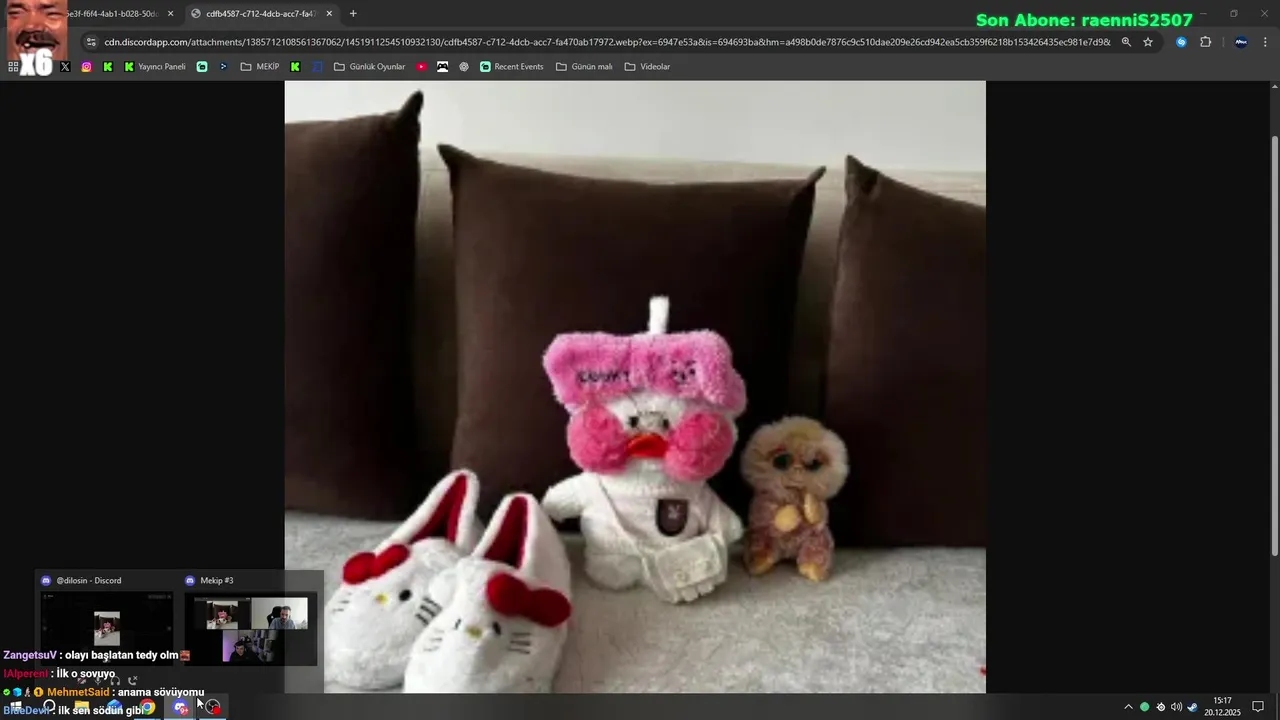This screenshot has width=1280, height=720.
Task: Click the Discord taskbar icon
Action: click(x=180, y=708)
